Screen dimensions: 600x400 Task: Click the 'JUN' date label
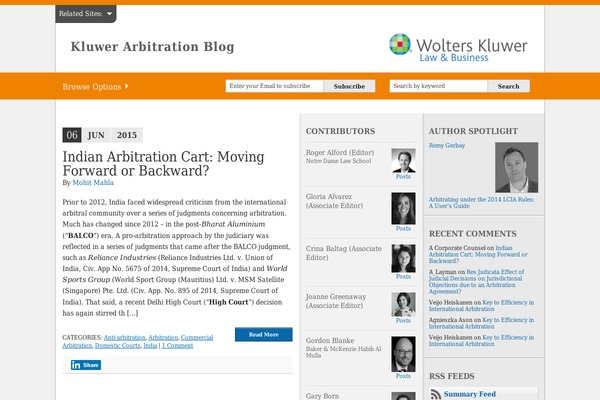96,135
